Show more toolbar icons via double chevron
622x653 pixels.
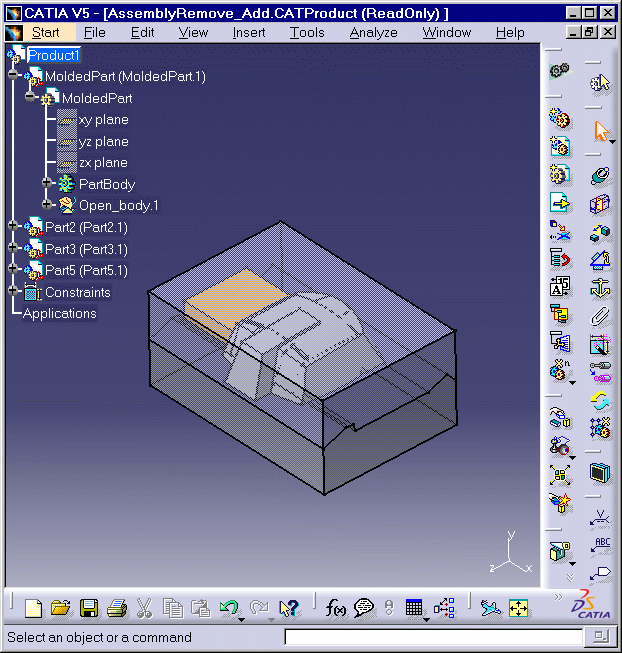(x=558, y=597)
